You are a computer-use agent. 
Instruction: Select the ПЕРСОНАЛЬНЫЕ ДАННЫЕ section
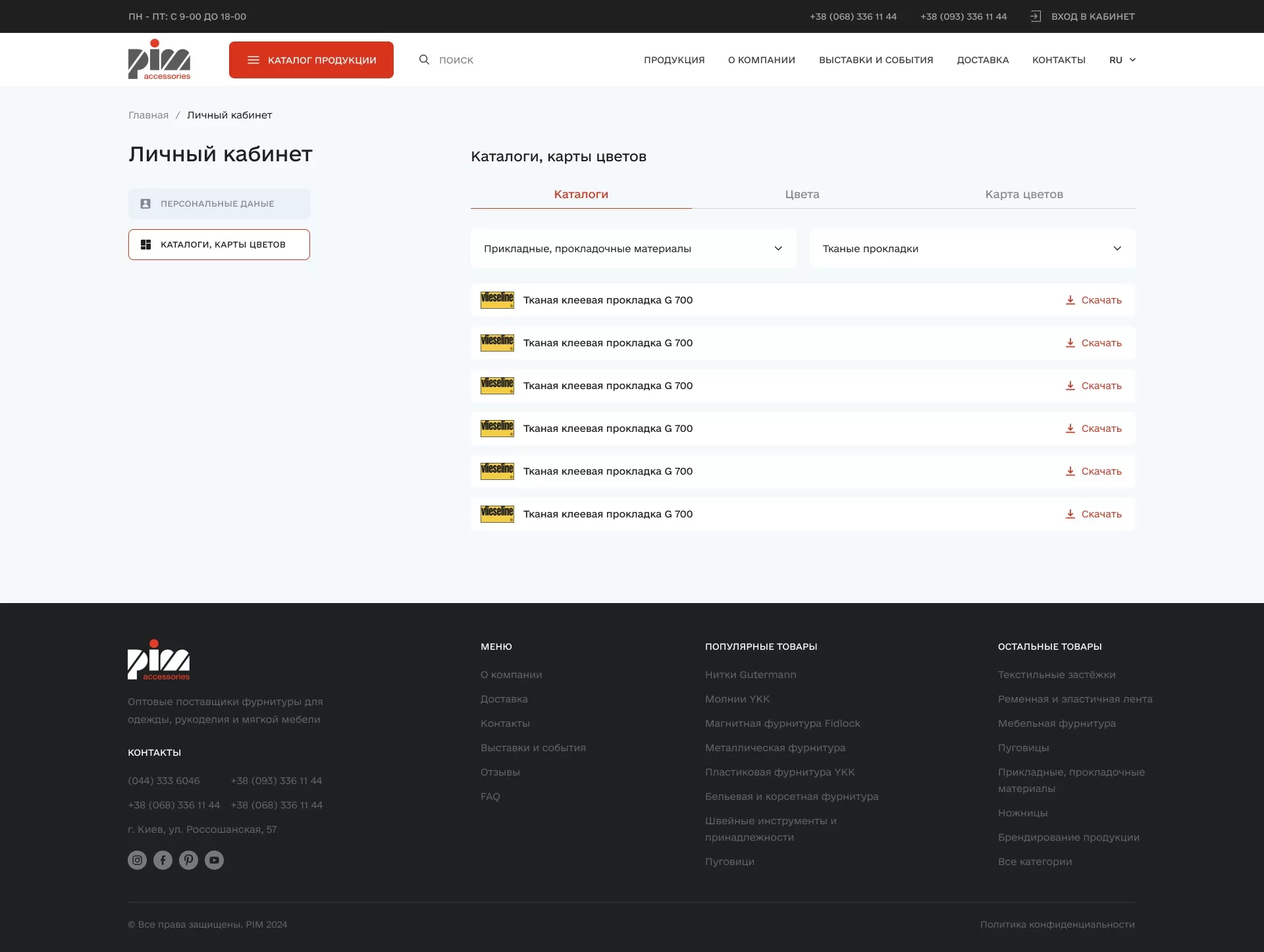tap(219, 203)
